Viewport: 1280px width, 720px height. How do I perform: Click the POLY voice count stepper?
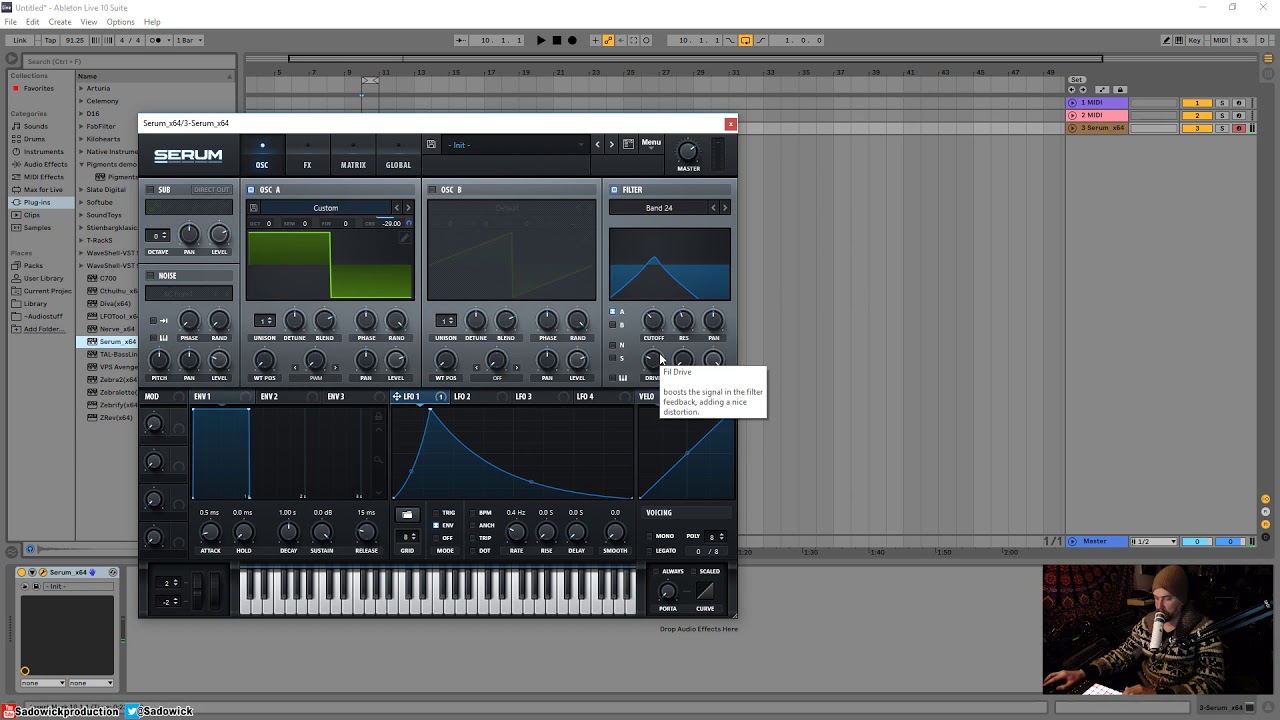[715, 537]
